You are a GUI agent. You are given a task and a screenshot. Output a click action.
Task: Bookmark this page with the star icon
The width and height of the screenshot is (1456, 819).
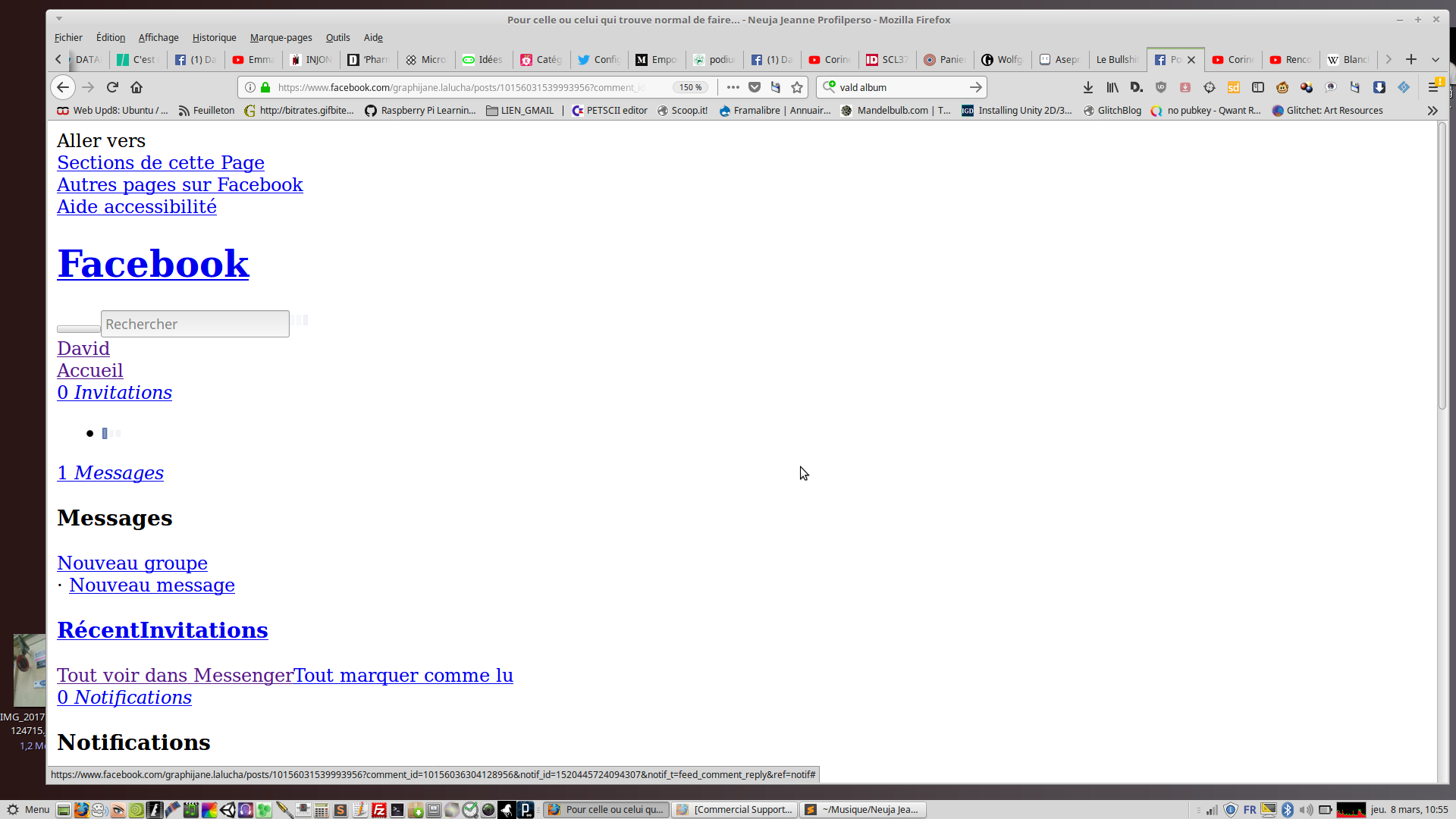(x=797, y=87)
